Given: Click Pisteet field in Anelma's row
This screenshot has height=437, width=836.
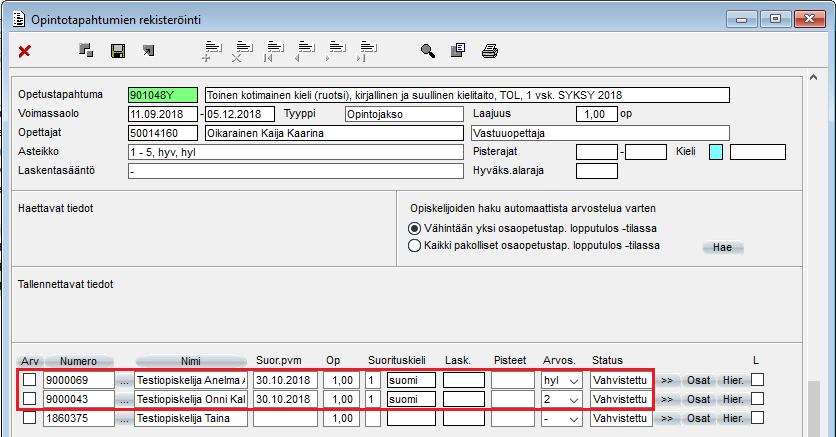Looking at the screenshot, I should [513, 381].
